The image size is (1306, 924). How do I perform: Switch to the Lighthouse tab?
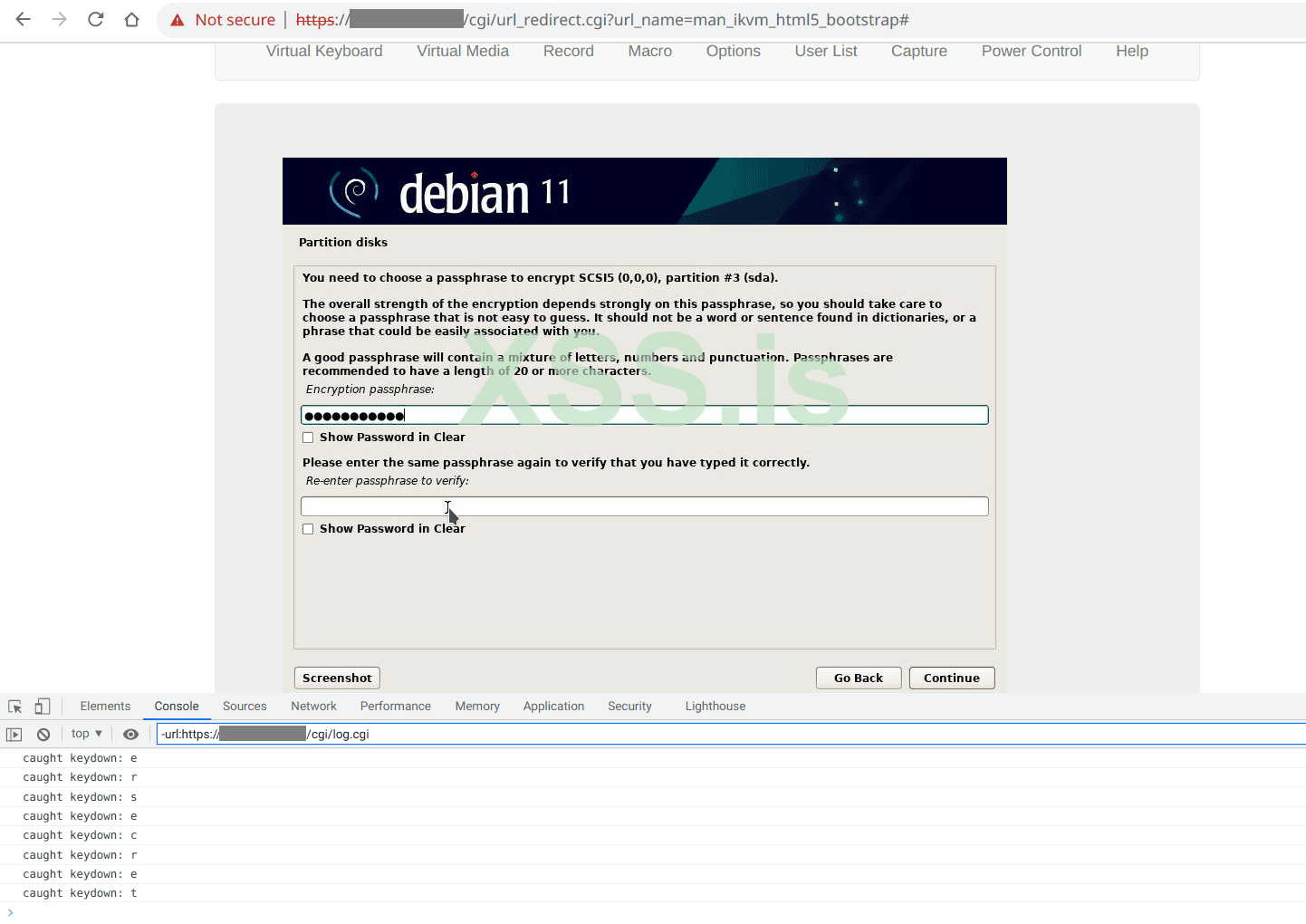715,707
